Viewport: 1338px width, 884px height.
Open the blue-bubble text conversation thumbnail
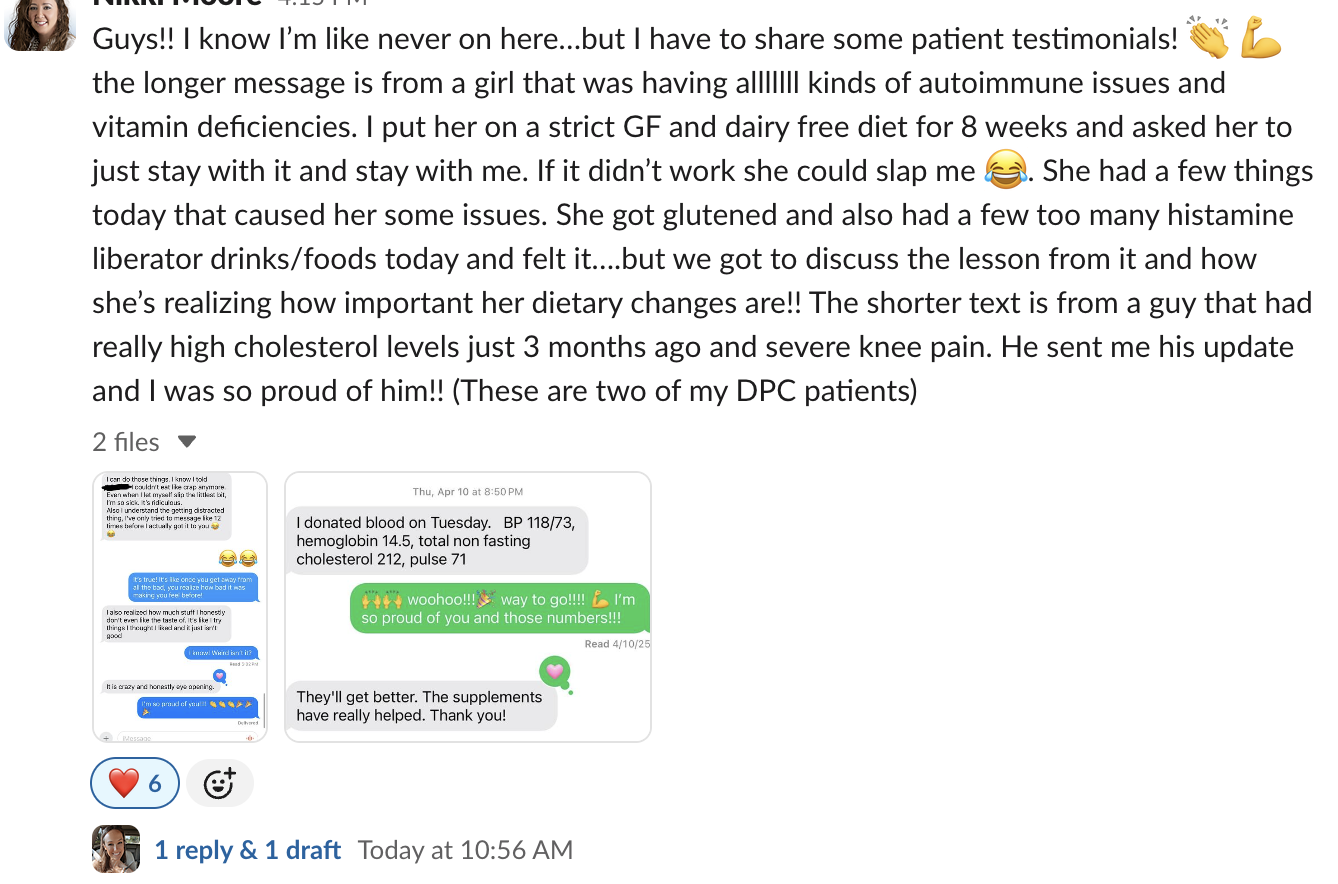tap(180, 606)
